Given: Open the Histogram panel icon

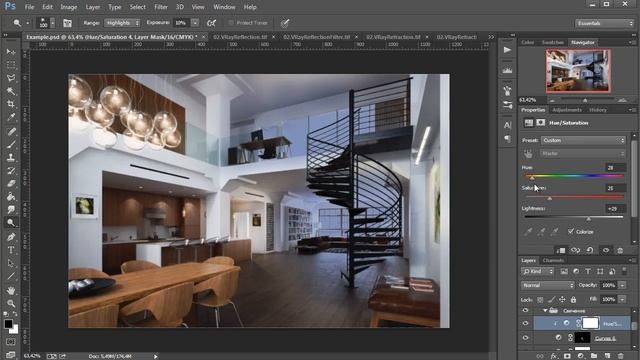Looking at the screenshot, I should pyautogui.click(x=507, y=70).
